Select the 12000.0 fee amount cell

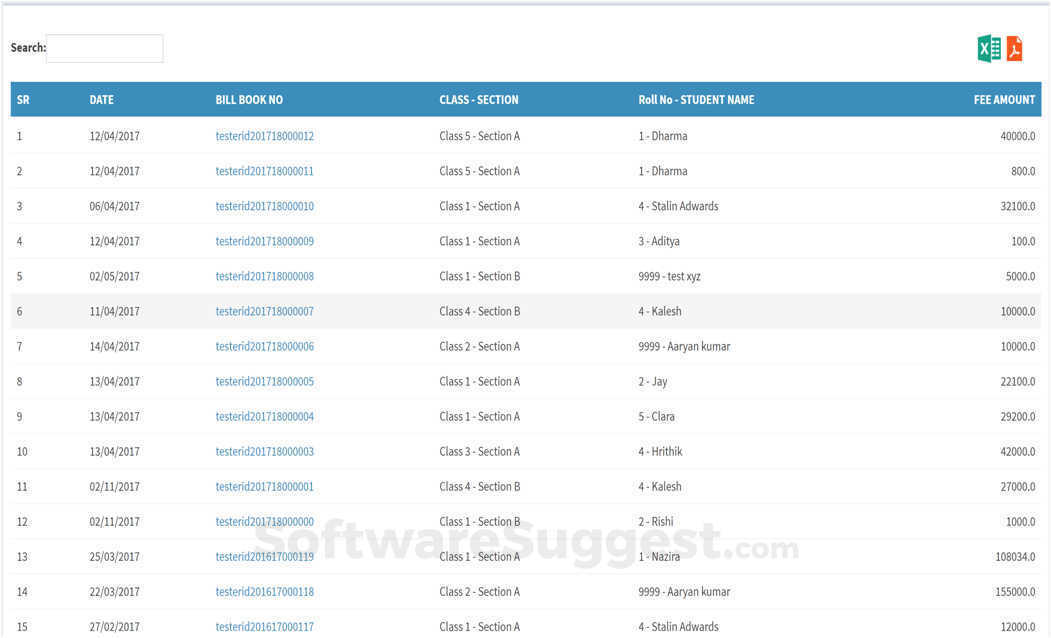click(1017, 627)
